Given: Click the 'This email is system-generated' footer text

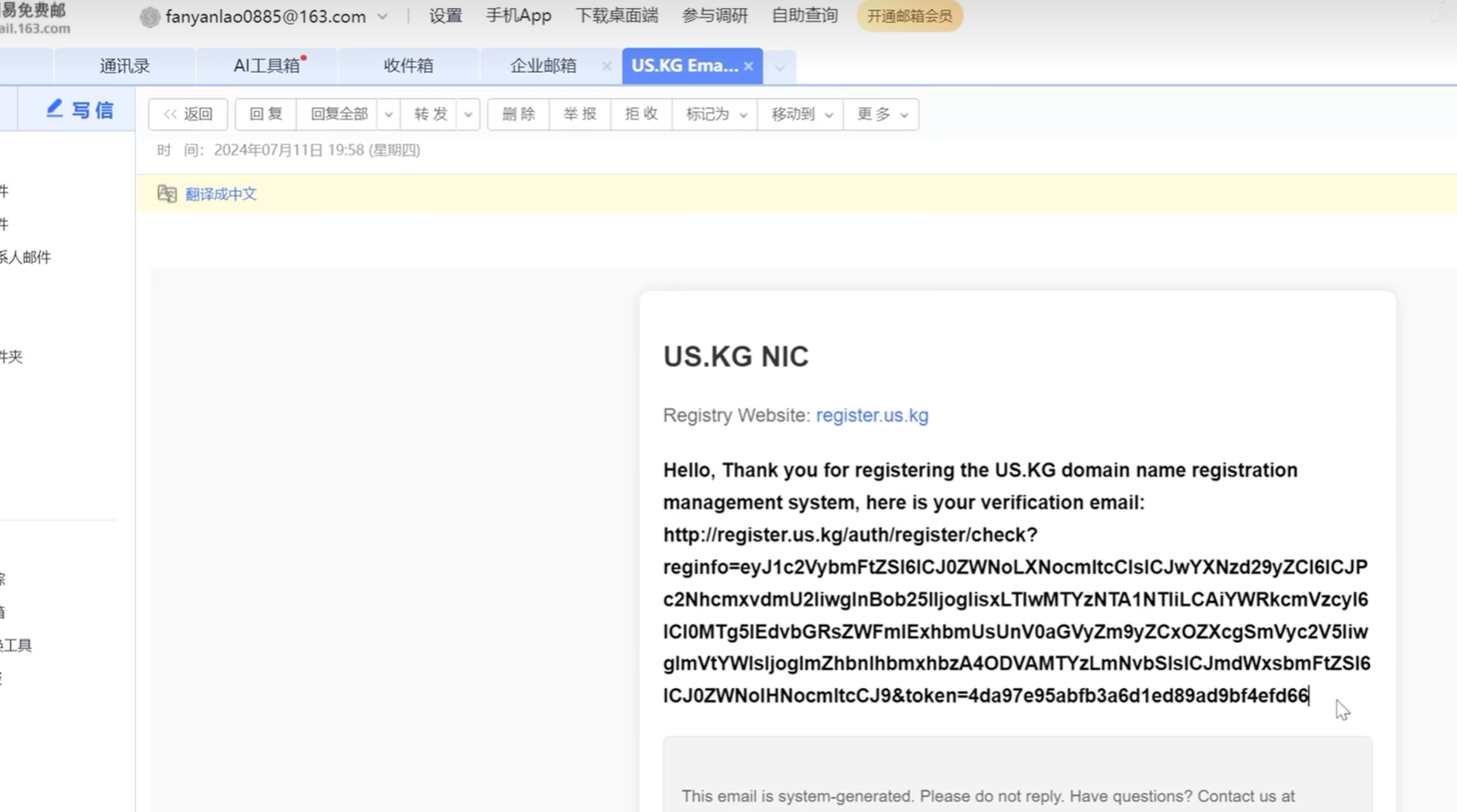Looking at the screenshot, I should click(988, 796).
